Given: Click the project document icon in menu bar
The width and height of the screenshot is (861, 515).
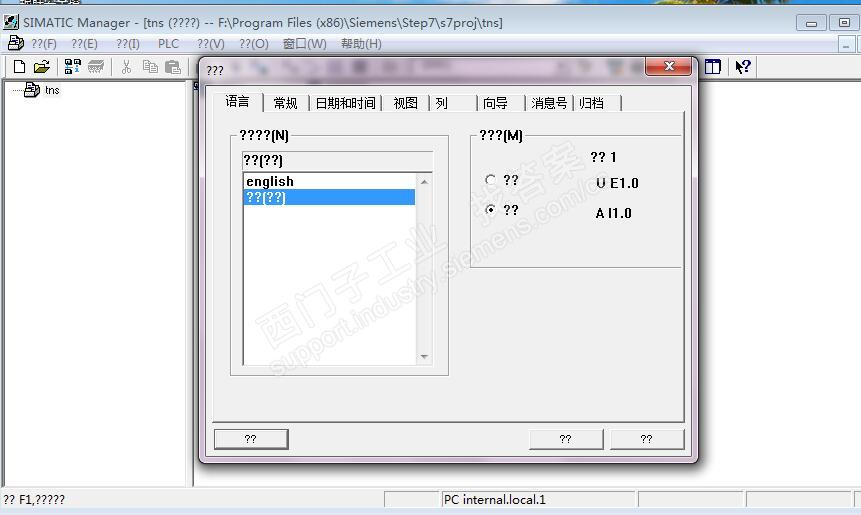Looking at the screenshot, I should click(x=15, y=43).
